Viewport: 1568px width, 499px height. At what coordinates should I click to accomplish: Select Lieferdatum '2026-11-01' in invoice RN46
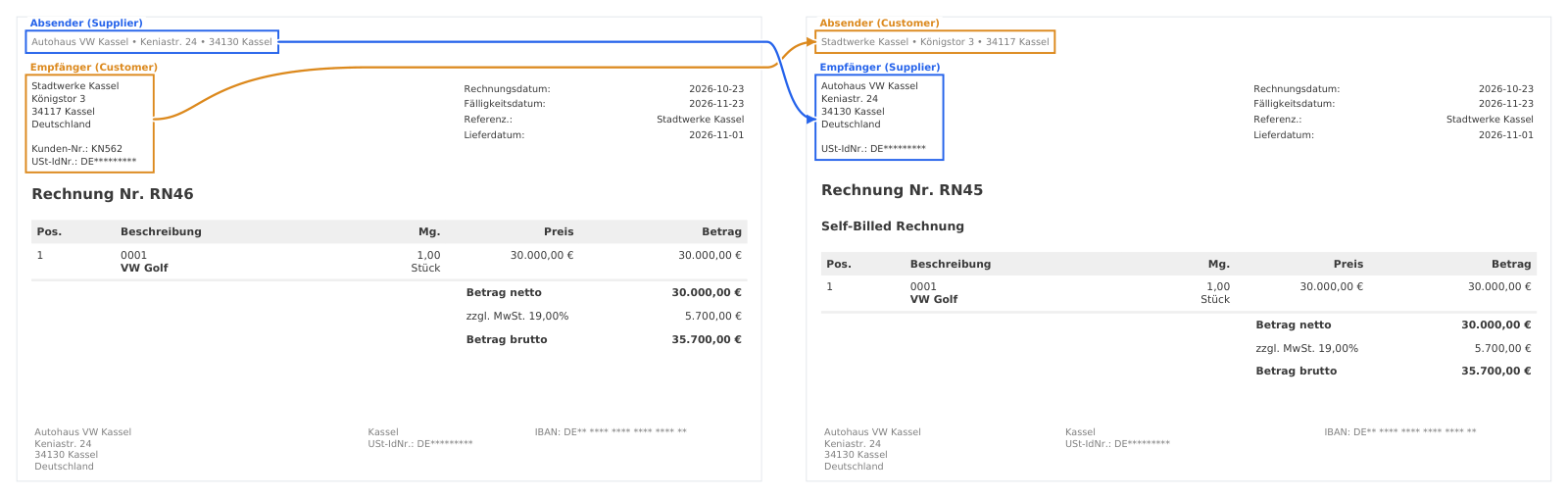tap(716, 135)
